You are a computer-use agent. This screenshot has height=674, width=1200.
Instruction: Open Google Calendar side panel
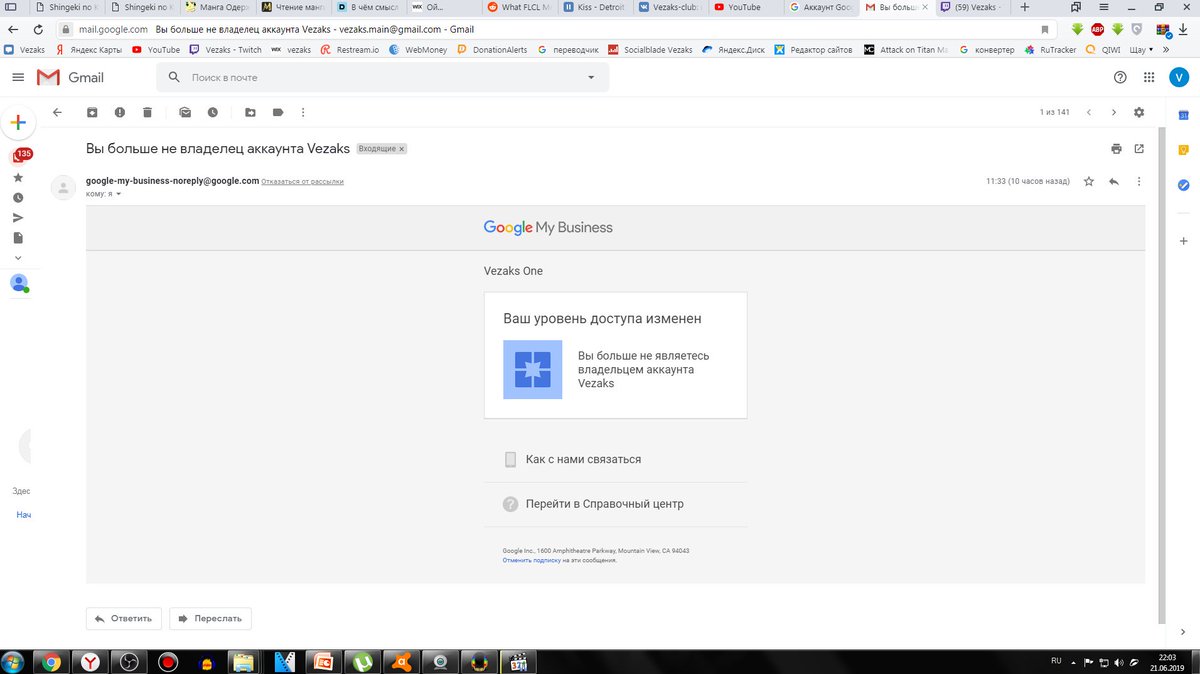tap(1183, 116)
